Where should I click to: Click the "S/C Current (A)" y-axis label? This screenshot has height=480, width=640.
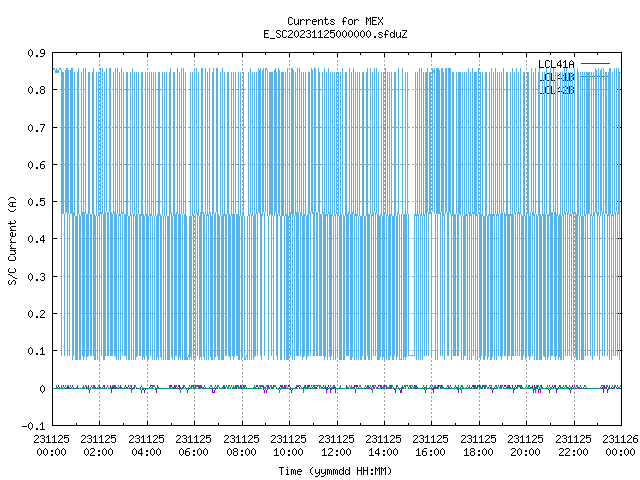coord(12,241)
